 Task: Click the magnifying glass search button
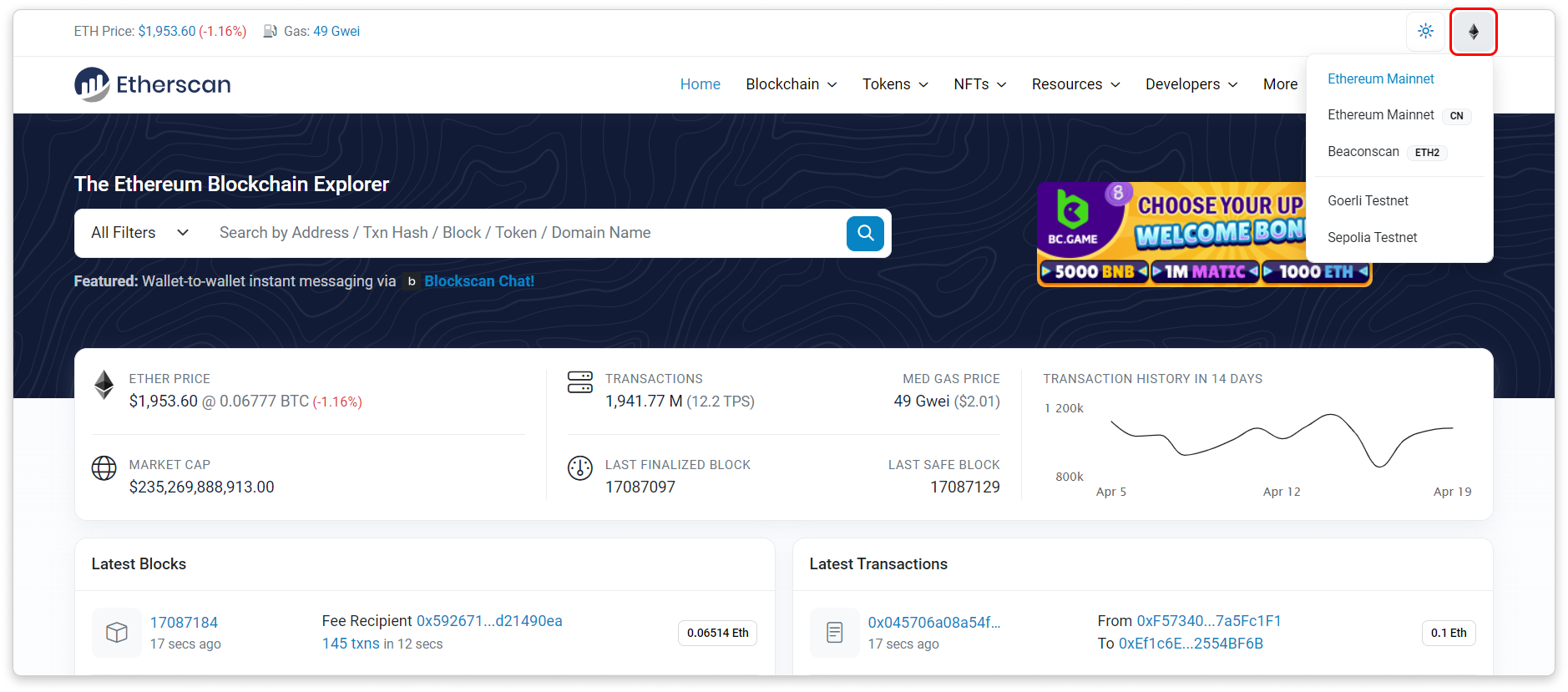(x=865, y=233)
